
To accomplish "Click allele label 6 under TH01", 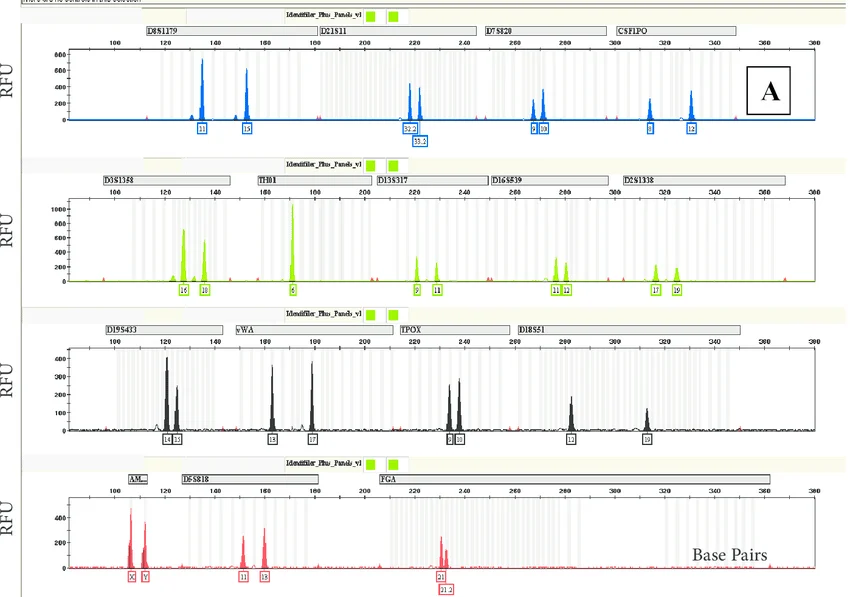I will coord(293,290).
